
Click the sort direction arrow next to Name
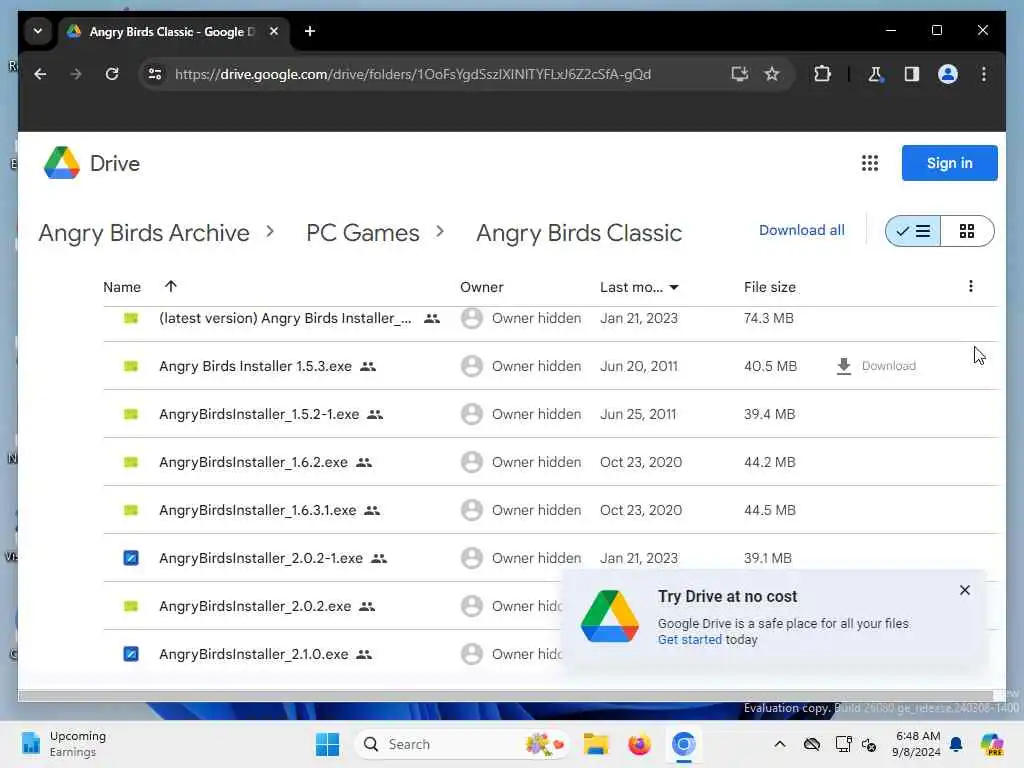tap(170, 286)
